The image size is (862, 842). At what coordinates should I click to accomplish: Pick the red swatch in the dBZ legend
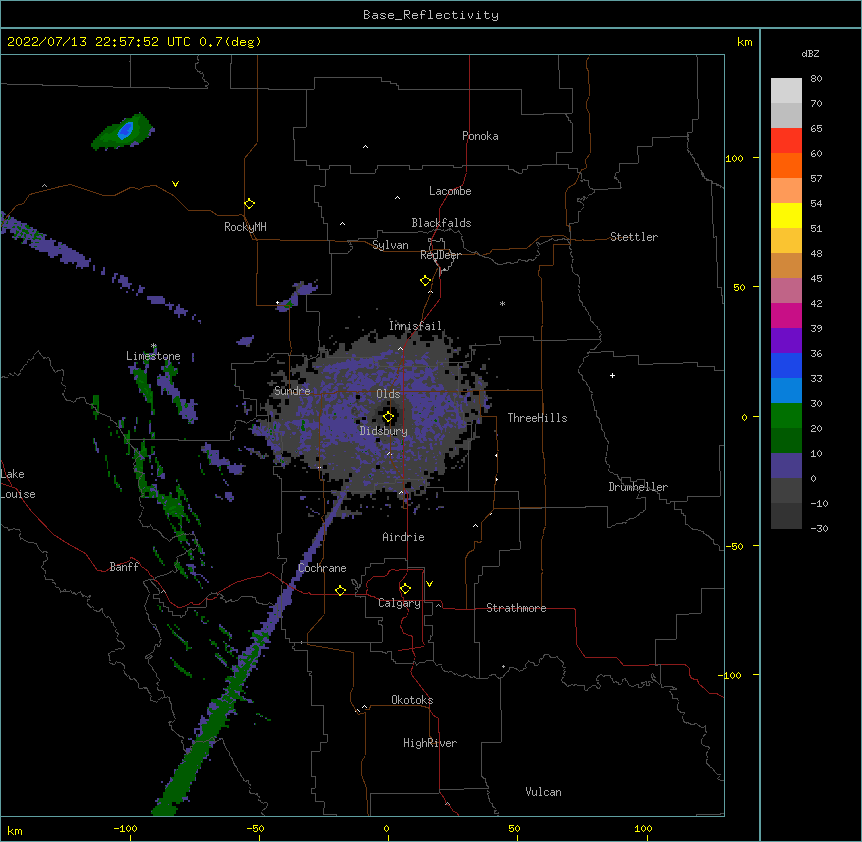[x=786, y=140]
